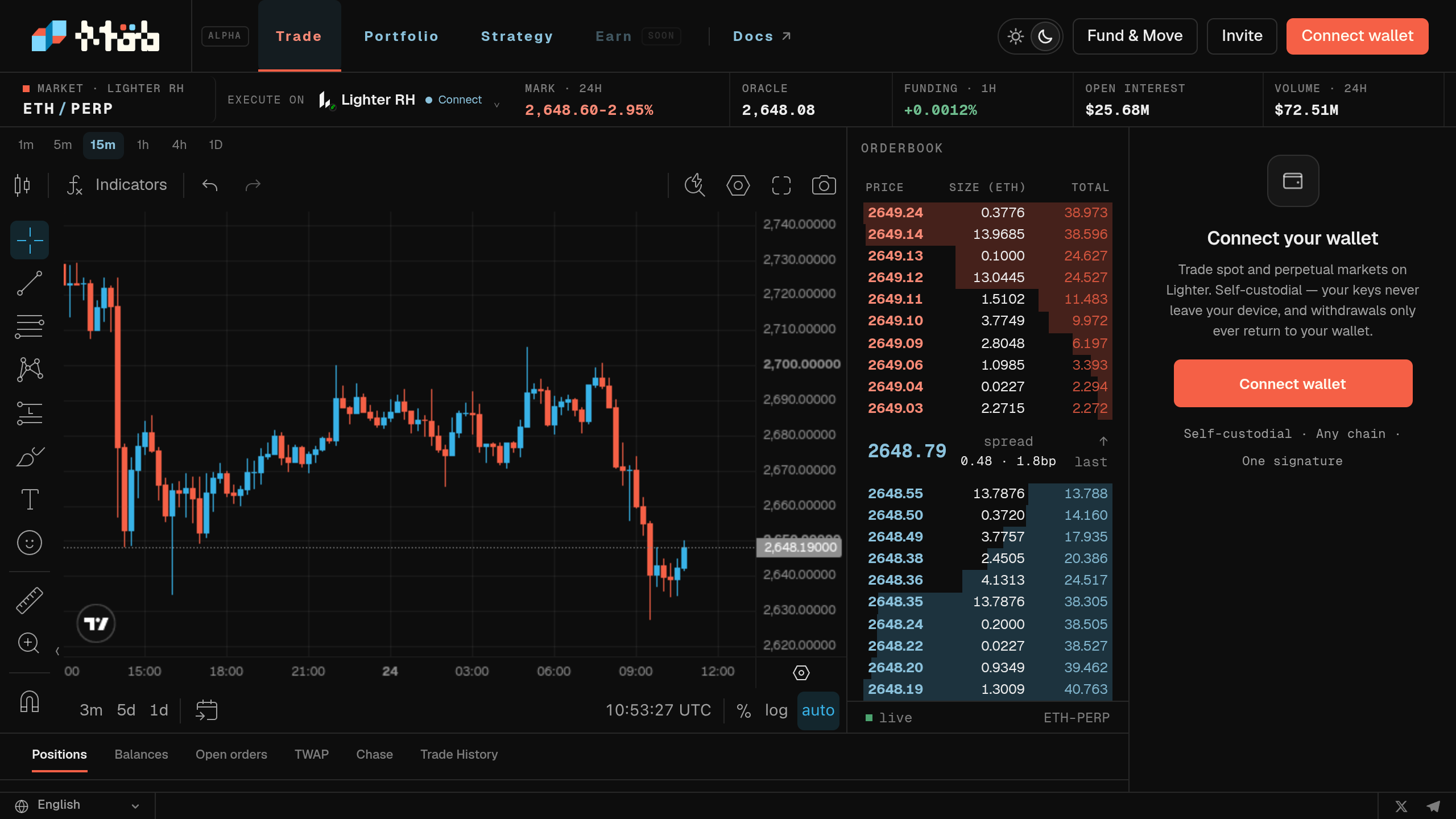Activate the chart zoom-in tool

(30, 643)
